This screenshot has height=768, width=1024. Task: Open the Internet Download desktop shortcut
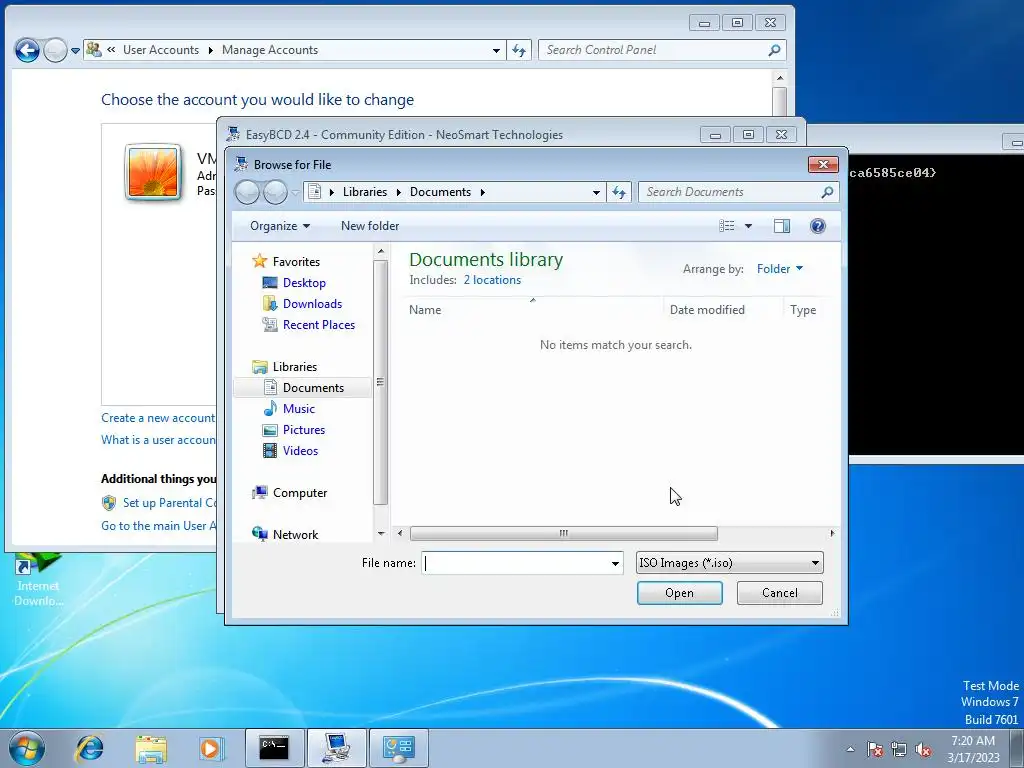click(x=38, y=580)
